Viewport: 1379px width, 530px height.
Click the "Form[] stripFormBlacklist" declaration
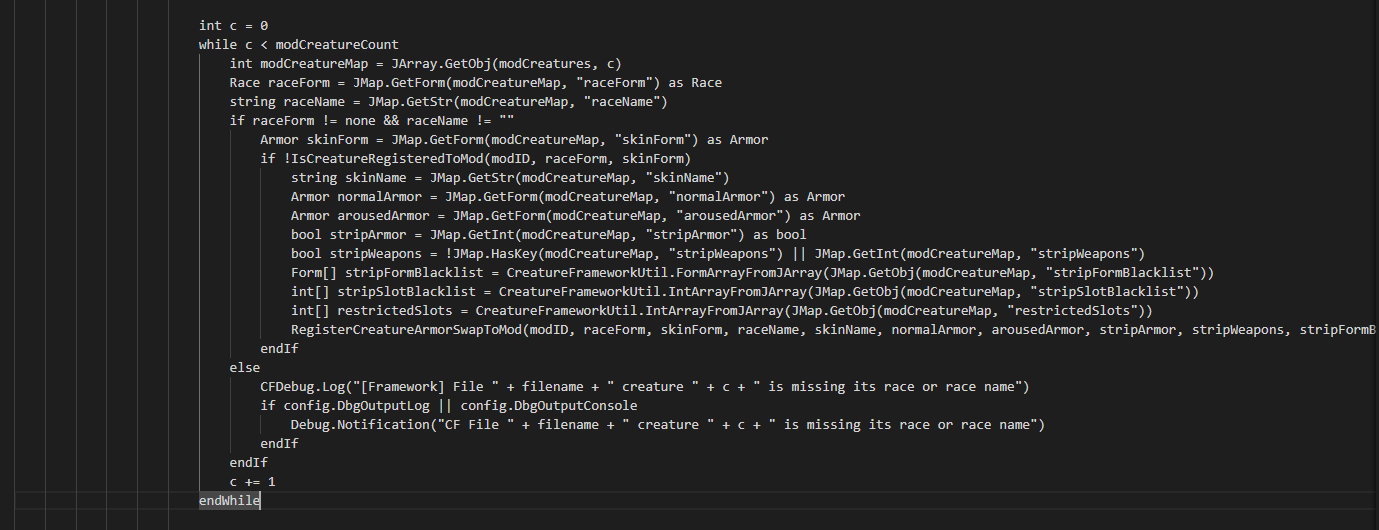click(x=752, y=272)
